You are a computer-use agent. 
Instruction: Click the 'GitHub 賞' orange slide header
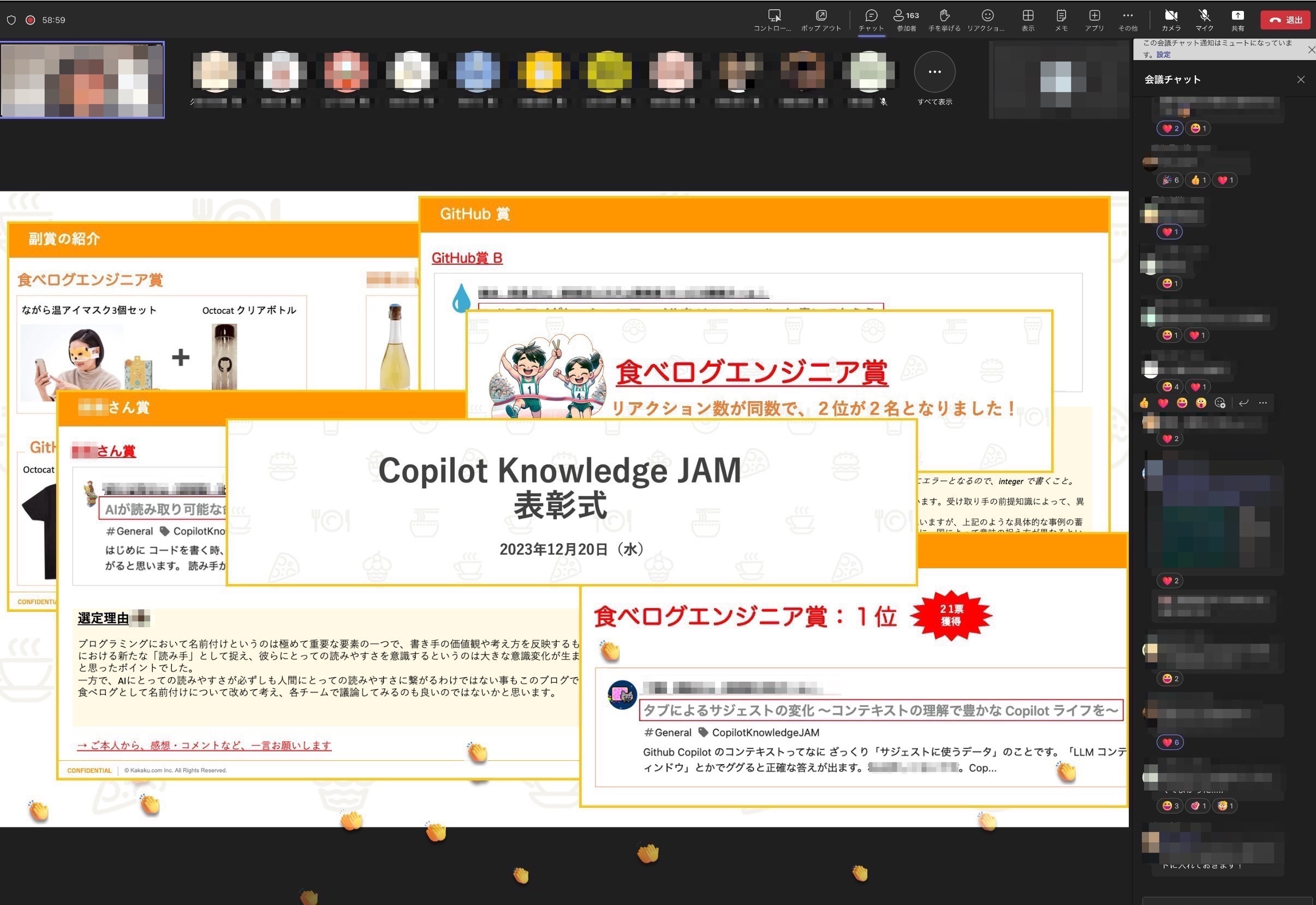pos(474,214)
